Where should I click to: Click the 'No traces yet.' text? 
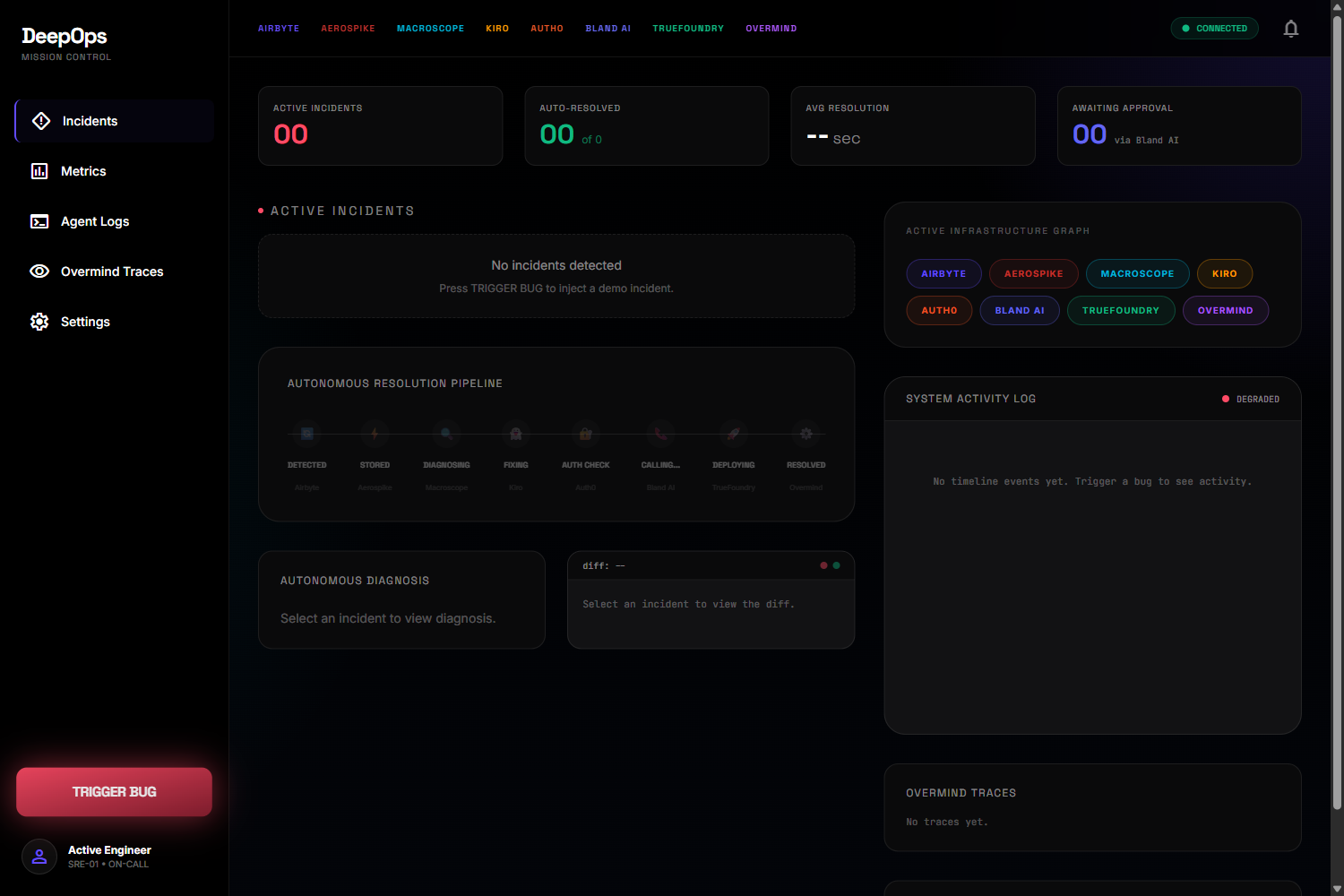pyautogui.click(x=947, y=823)
